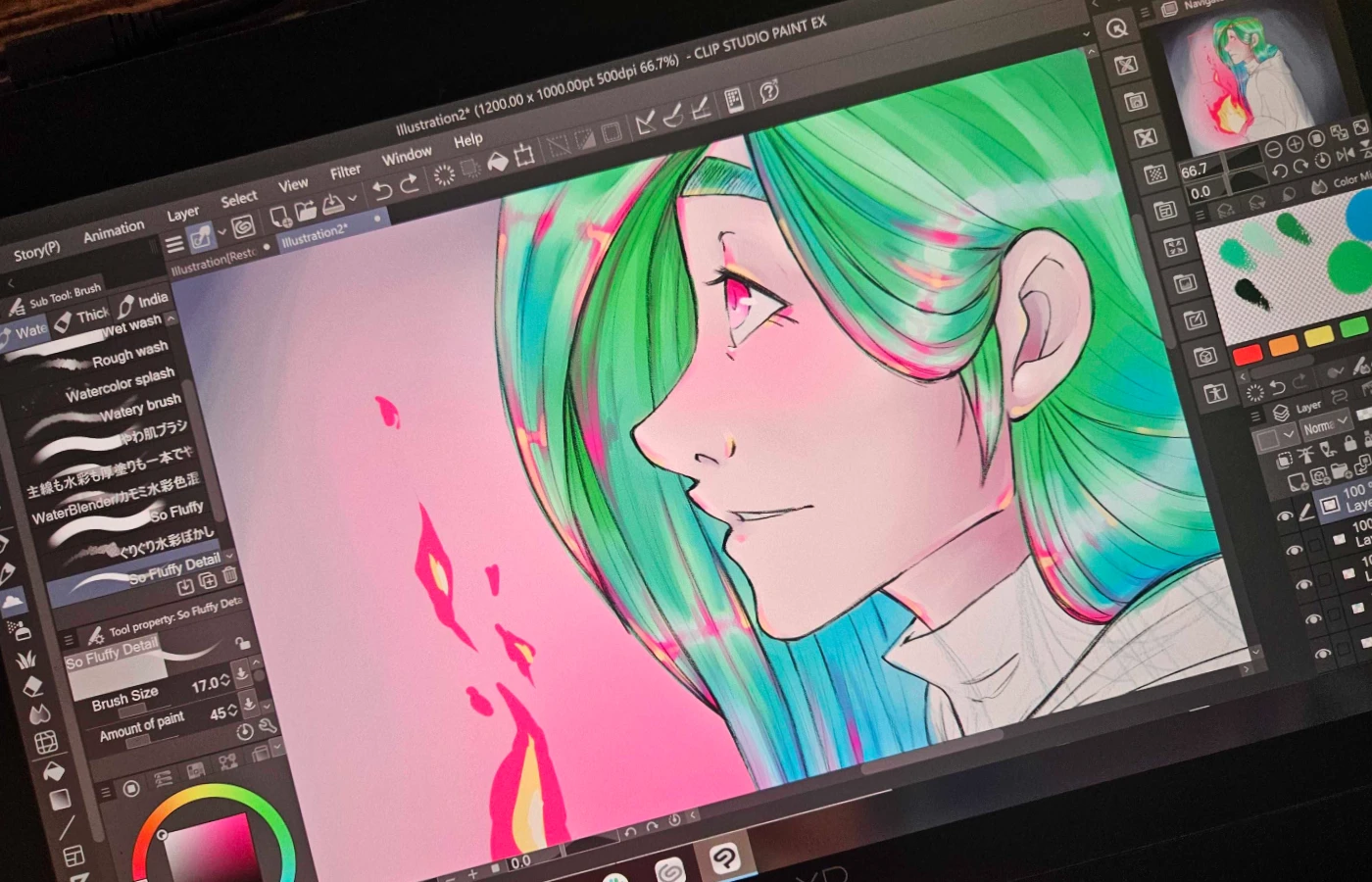
Task: Toggle Snap to Grid in command bar
Action: tap(701, 108)
